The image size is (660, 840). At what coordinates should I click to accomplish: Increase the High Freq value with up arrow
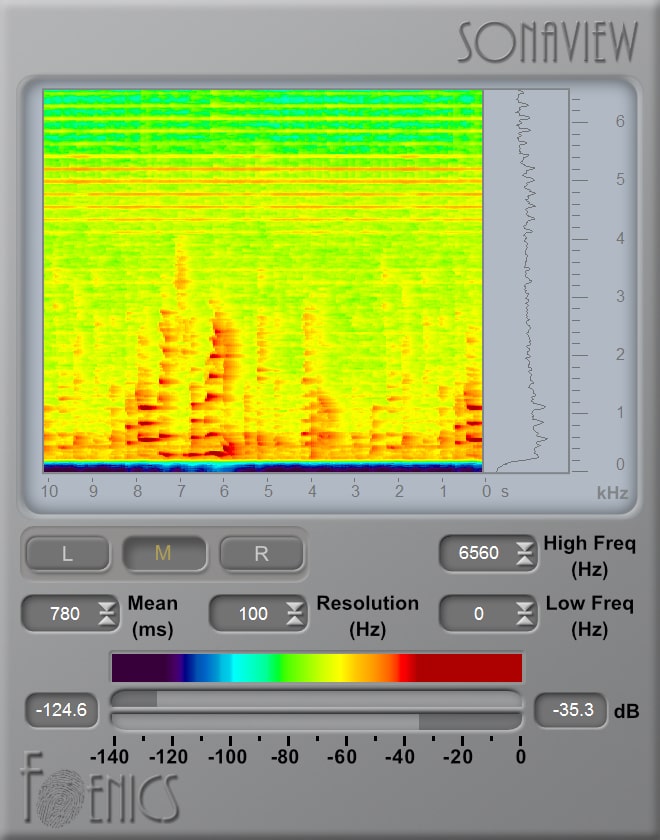pos(524,546)
